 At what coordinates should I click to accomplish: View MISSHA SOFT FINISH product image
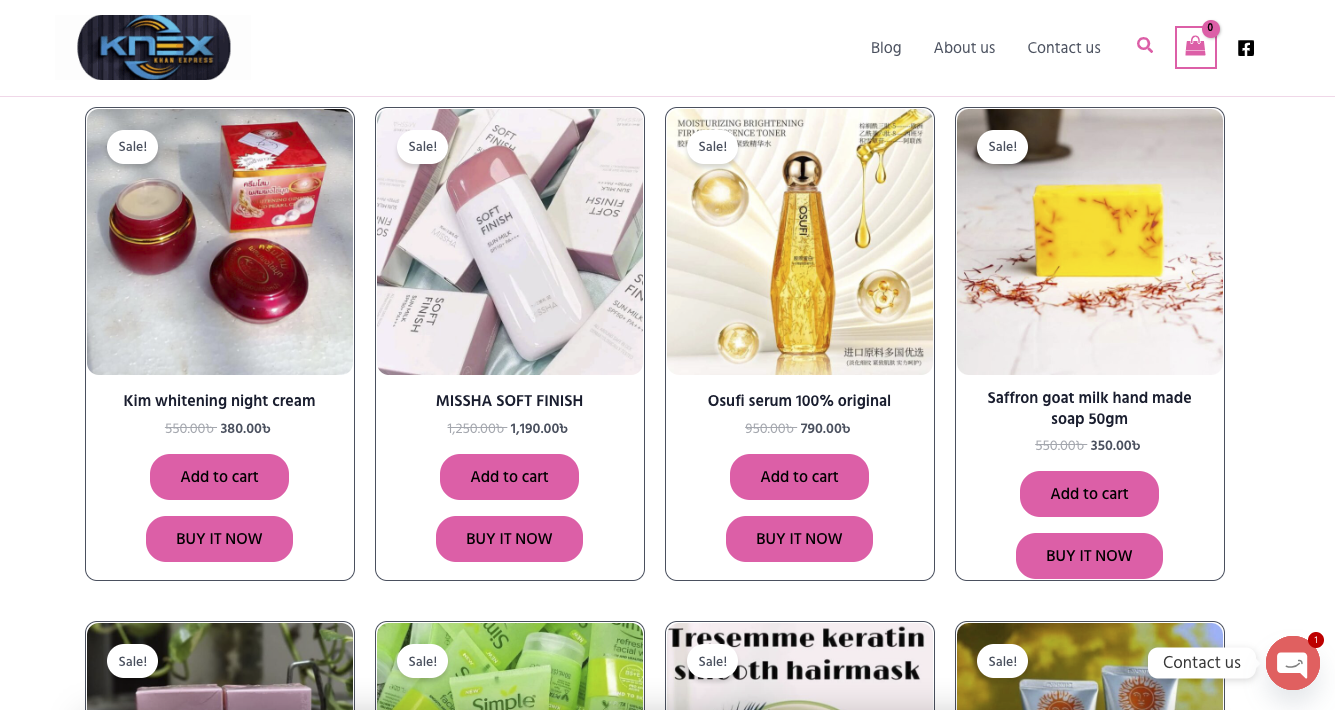510,242
